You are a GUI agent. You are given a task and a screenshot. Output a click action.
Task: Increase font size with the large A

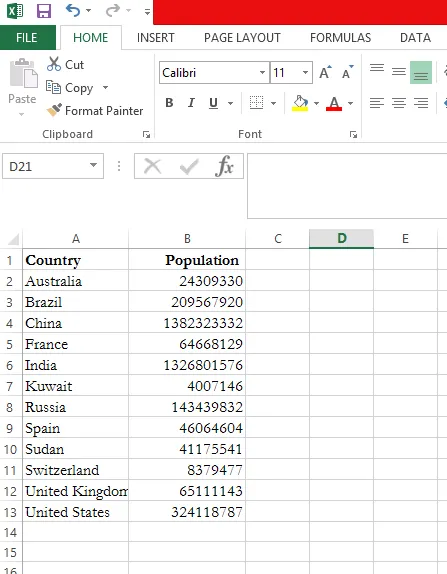(325, 72)
